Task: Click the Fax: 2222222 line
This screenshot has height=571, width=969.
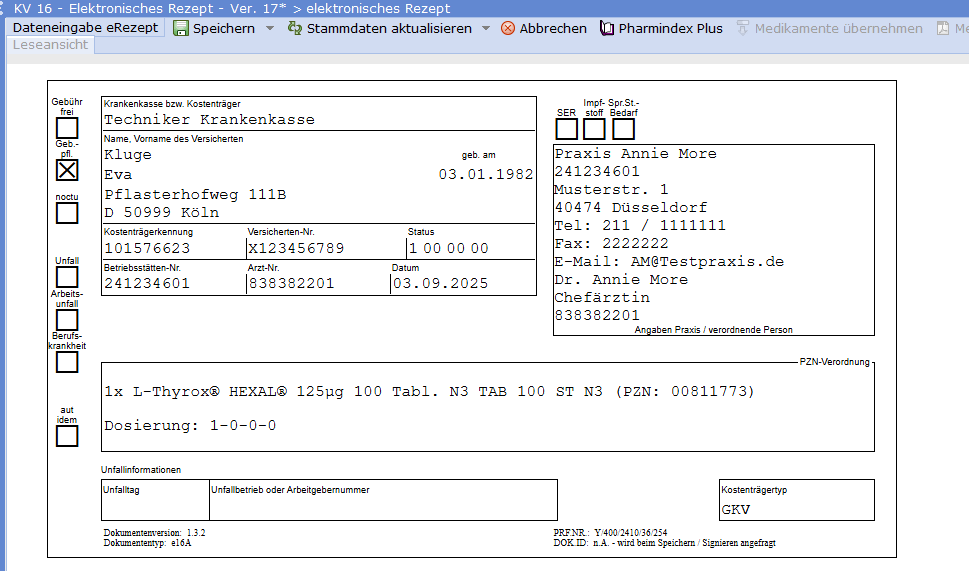Action: coord(611,243)
